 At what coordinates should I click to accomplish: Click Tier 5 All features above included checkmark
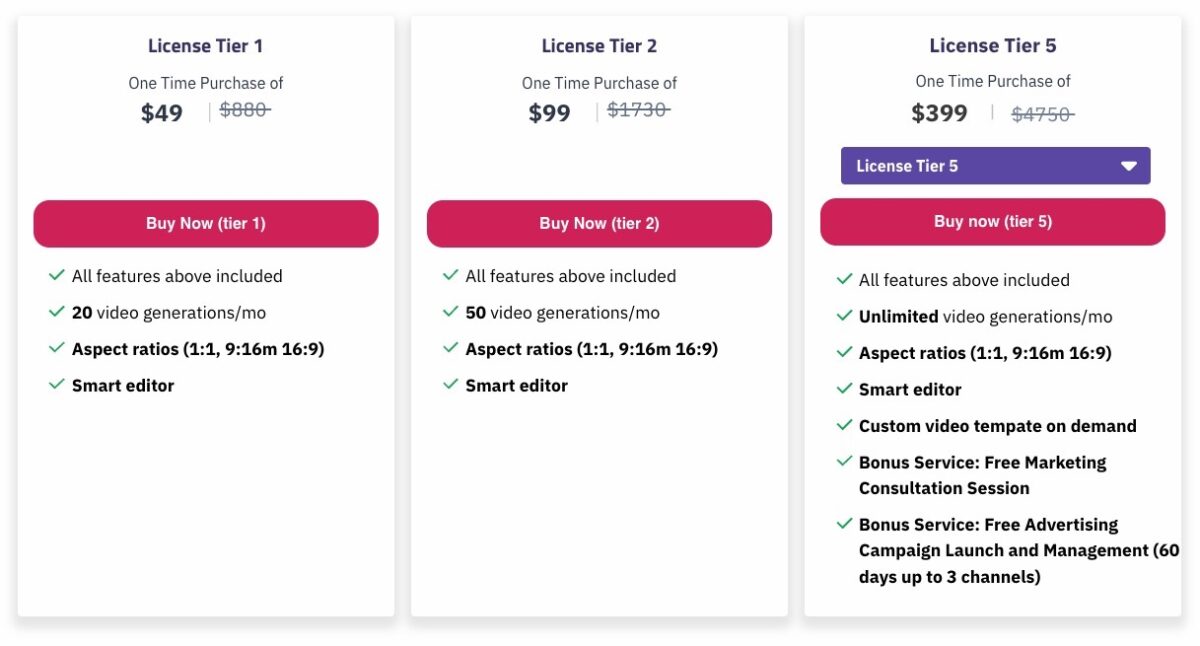point(844,280)
